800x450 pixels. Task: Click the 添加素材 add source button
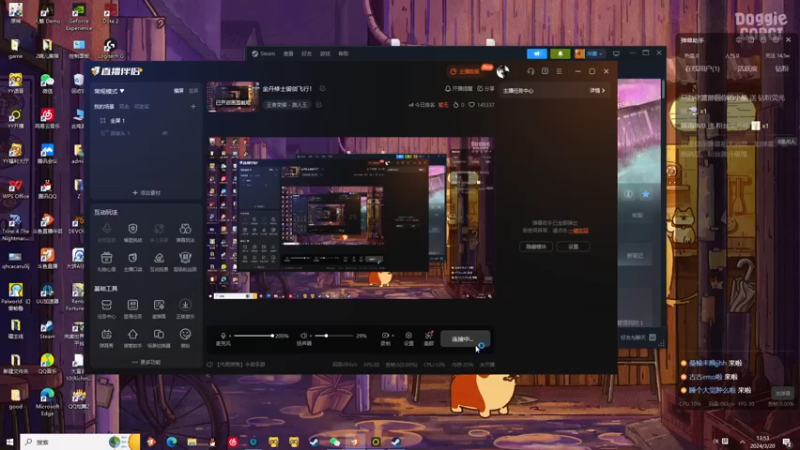pyautogui.click(x=146, y=193)
